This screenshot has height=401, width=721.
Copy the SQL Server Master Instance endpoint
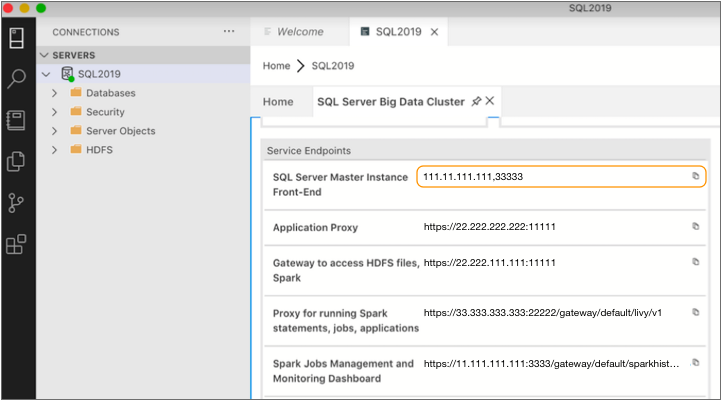point(696,176)
